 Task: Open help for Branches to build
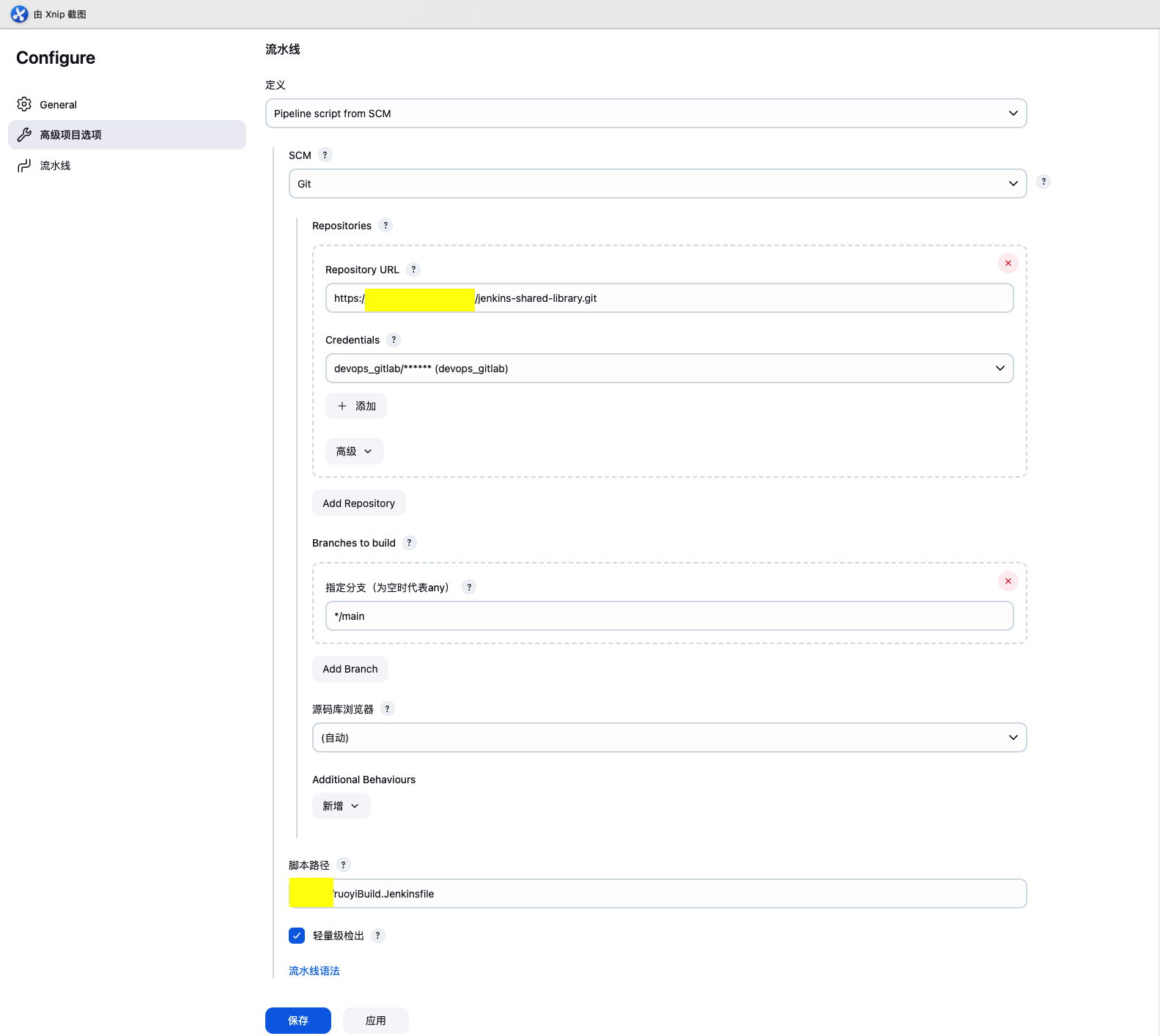tap(409, 543)
